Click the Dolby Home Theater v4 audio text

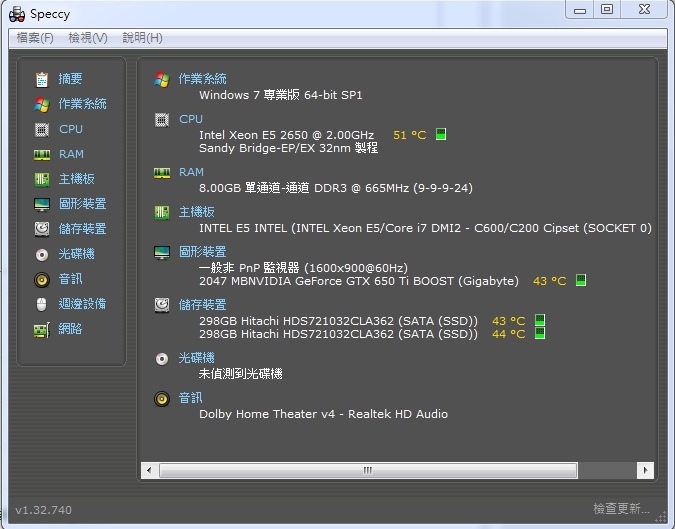pyautogui.click(x=323, y=414)
